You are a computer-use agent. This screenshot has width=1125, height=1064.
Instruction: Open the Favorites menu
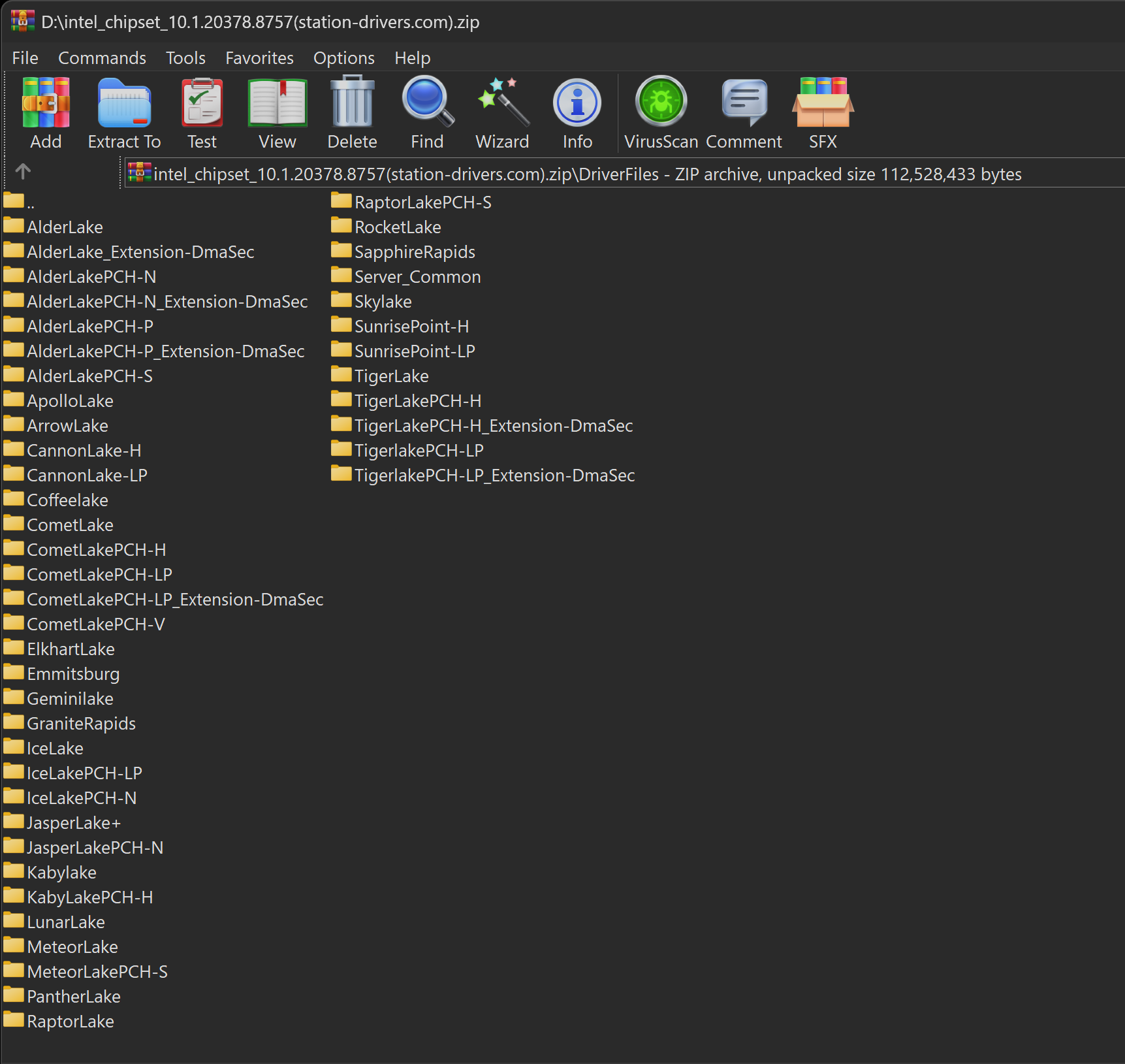click(259, 58)
